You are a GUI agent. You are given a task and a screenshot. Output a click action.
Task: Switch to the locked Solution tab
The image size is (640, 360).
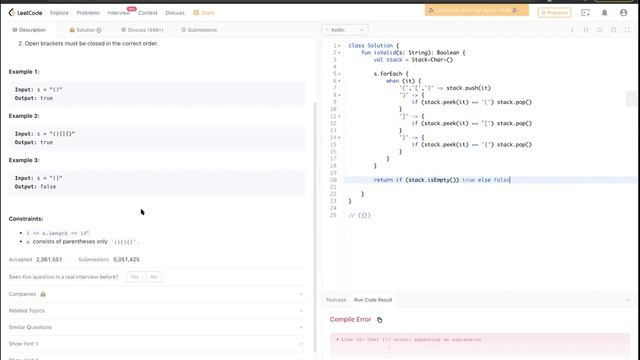[85, 30]
